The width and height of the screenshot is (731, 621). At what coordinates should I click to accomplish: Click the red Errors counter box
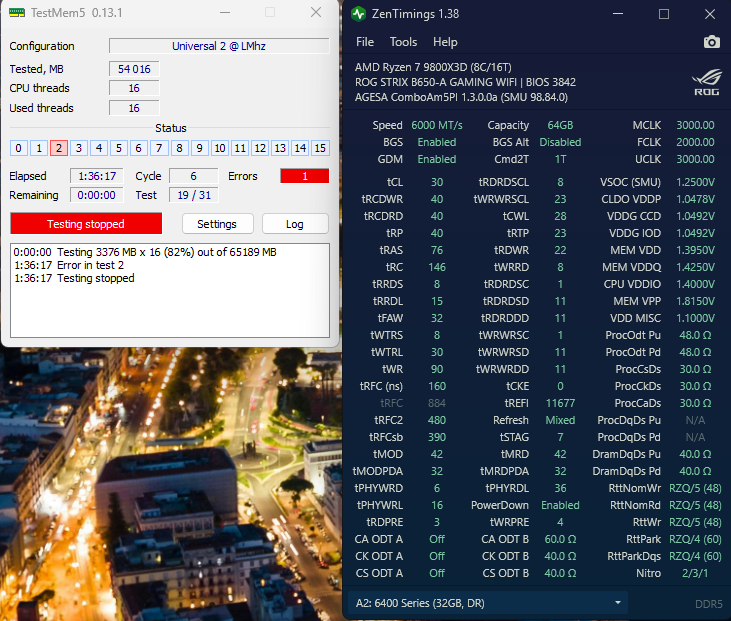point(304,176)
